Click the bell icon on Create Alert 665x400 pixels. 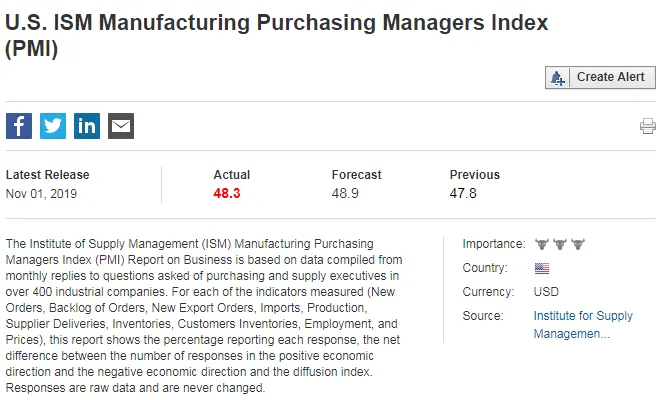(557, 78)
